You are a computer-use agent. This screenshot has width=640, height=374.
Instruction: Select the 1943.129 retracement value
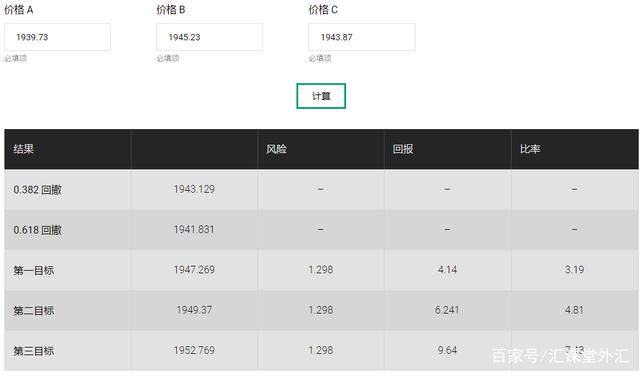(x=194, y=189)
